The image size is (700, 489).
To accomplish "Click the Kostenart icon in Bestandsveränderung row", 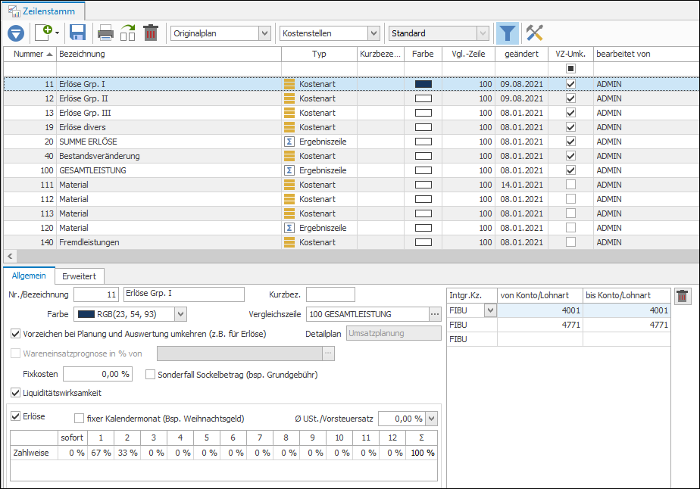I will pos(289,156).
